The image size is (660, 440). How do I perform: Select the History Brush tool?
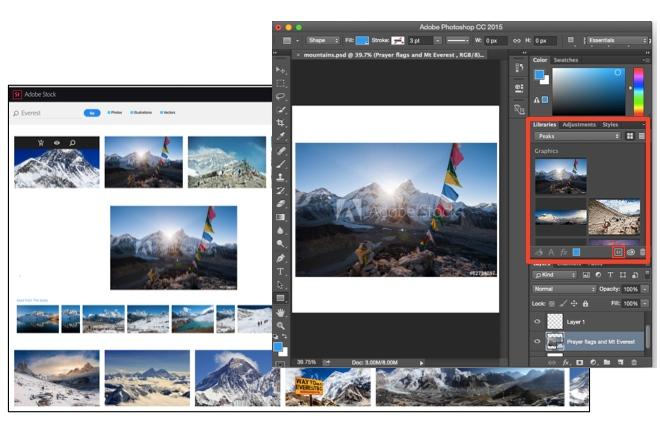(x=280, y=190)
